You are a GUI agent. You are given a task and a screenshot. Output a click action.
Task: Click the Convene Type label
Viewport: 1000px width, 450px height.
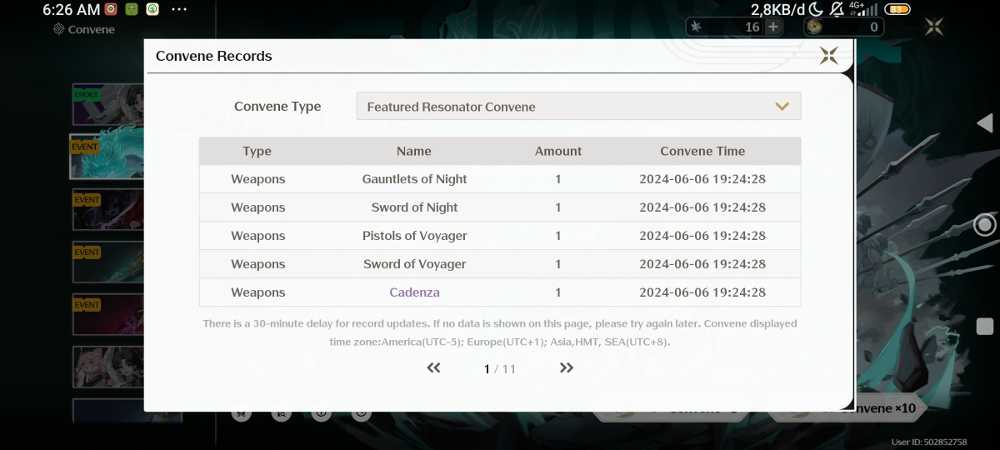click(277, 106)
